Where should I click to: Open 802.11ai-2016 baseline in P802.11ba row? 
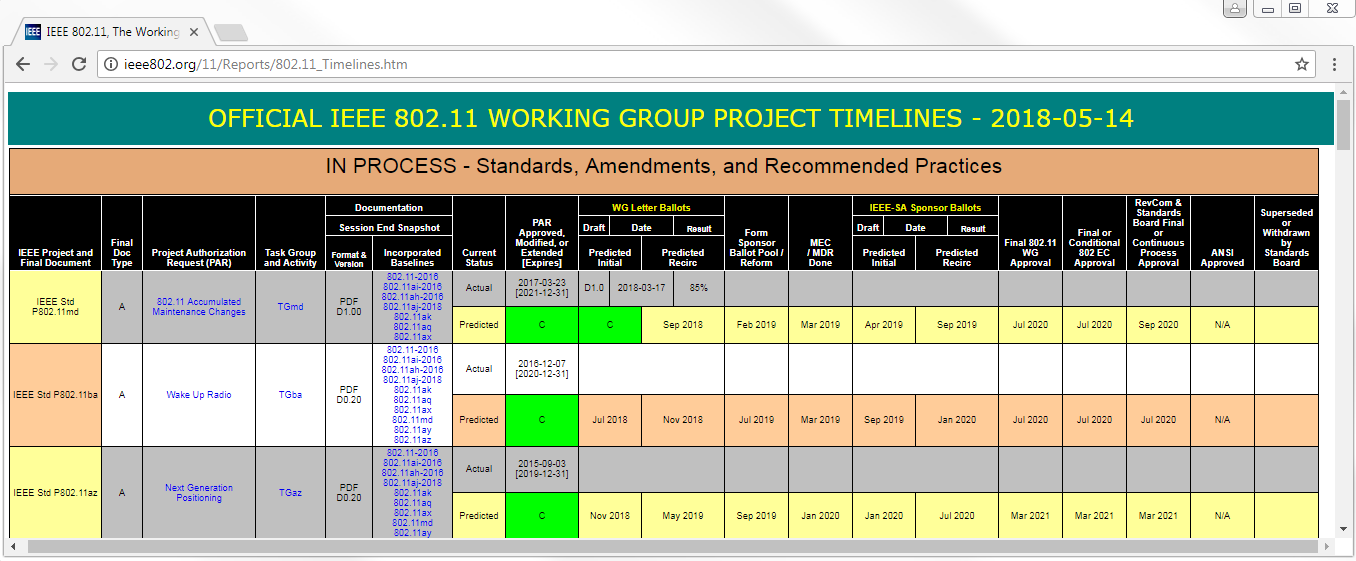pyautogui.click(x=412, y=359)
